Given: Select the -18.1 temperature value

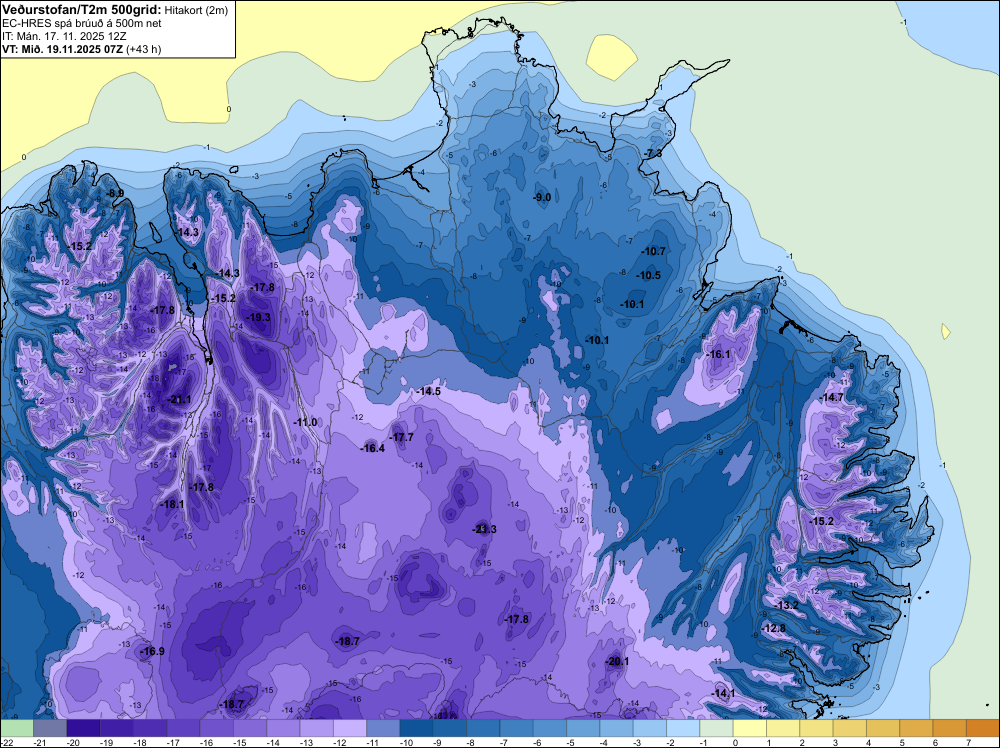Looking at the screenshot, I should (x=172, y=504).
